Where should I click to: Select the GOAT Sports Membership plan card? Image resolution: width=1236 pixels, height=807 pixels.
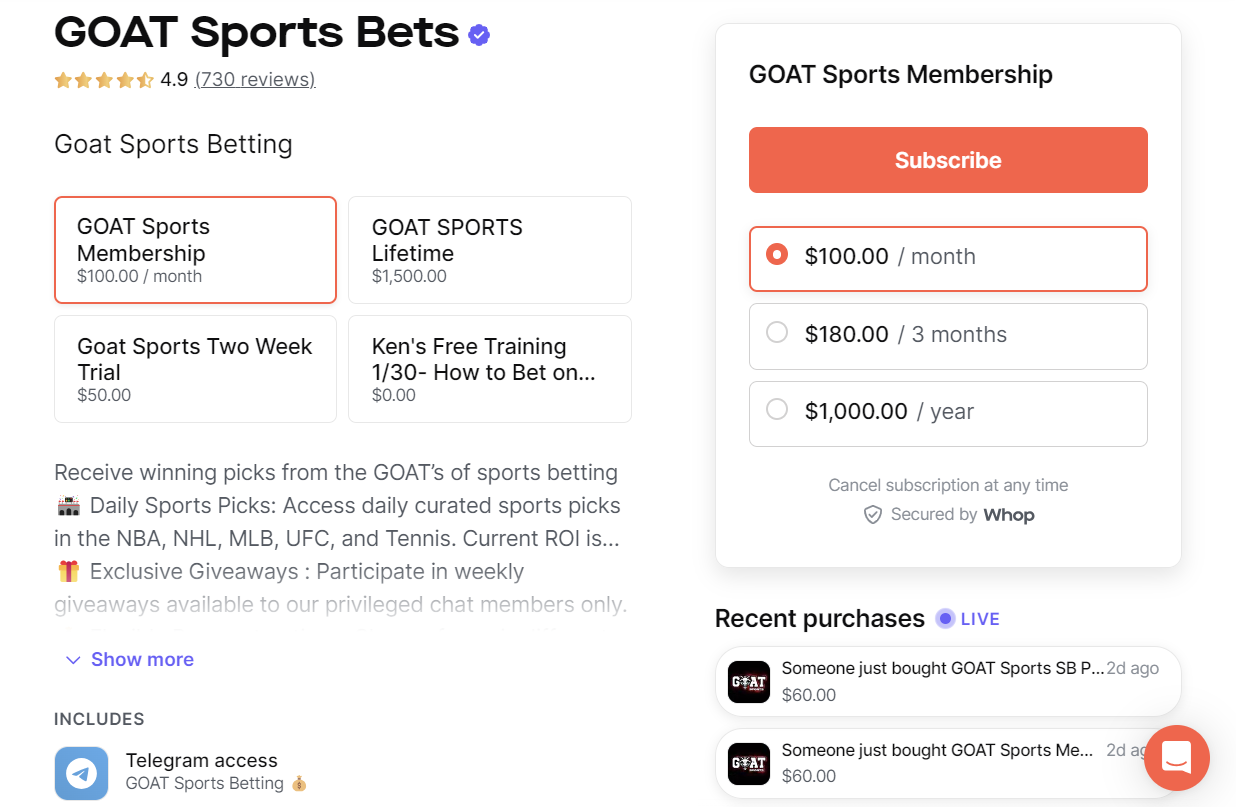click(195, 249)
